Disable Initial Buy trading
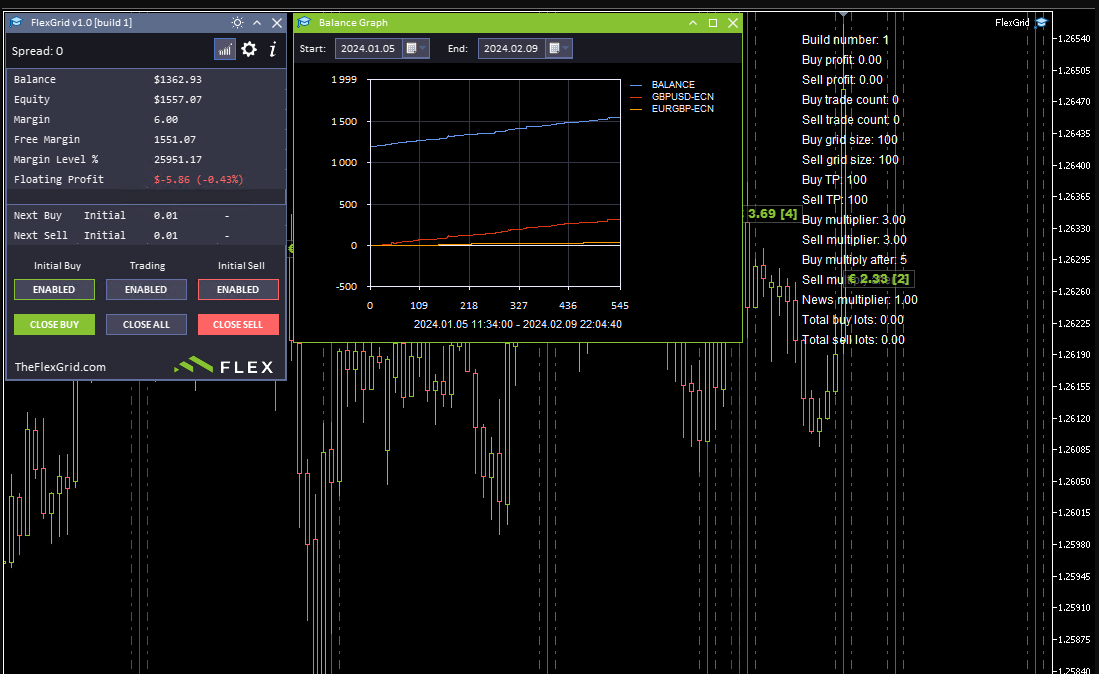 [54, 289]
